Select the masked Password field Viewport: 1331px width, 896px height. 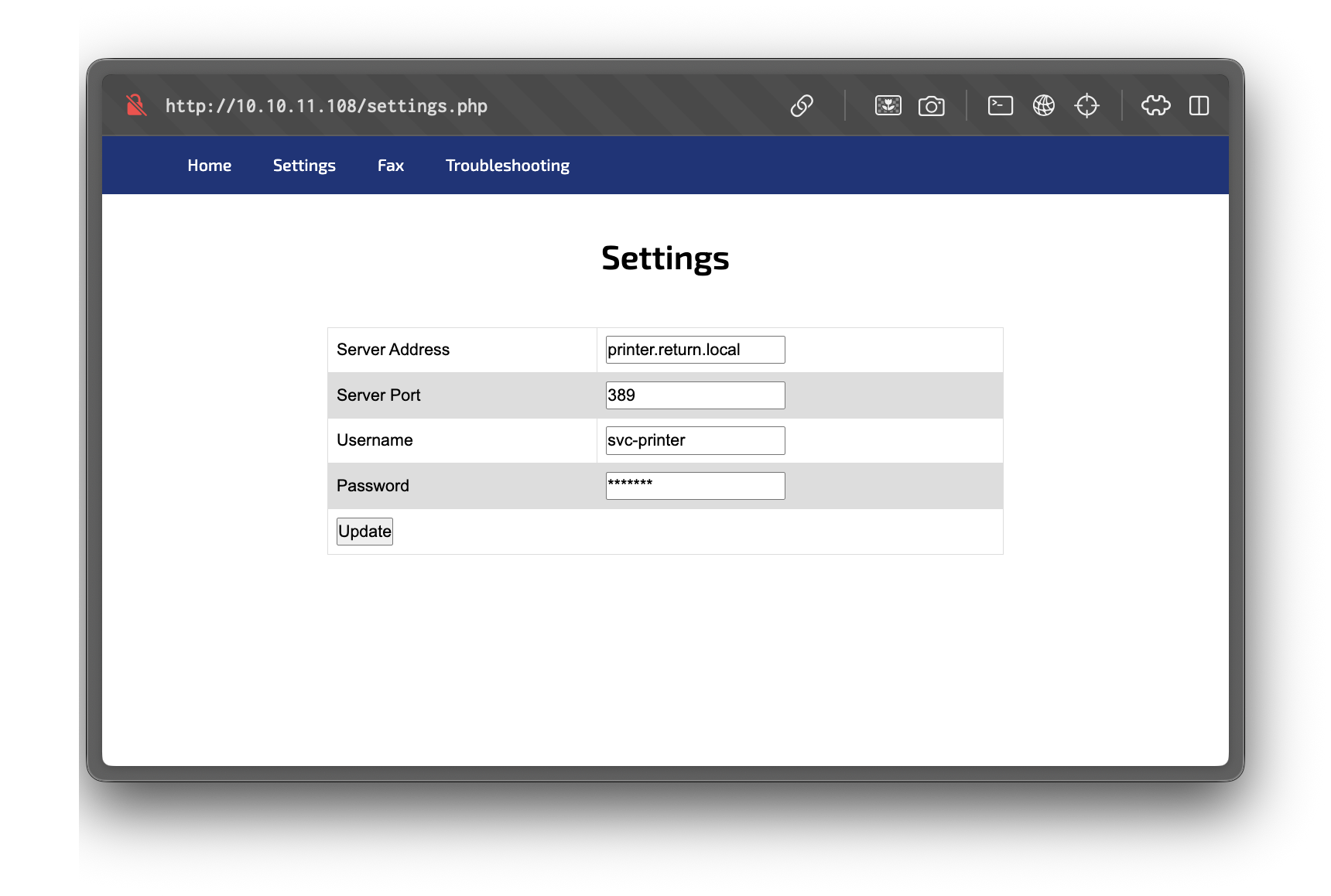tap(694, 485)
